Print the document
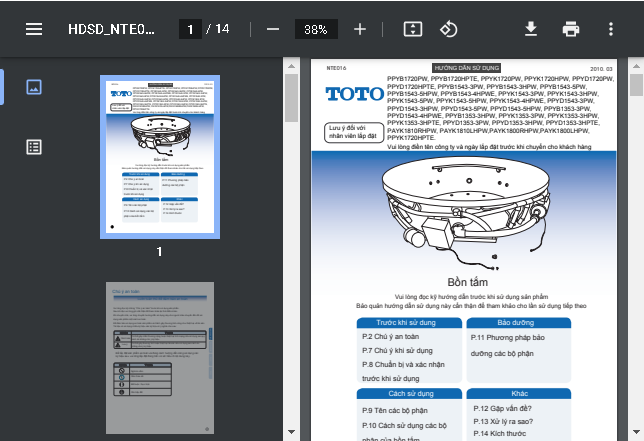 [x=570, y=29]
